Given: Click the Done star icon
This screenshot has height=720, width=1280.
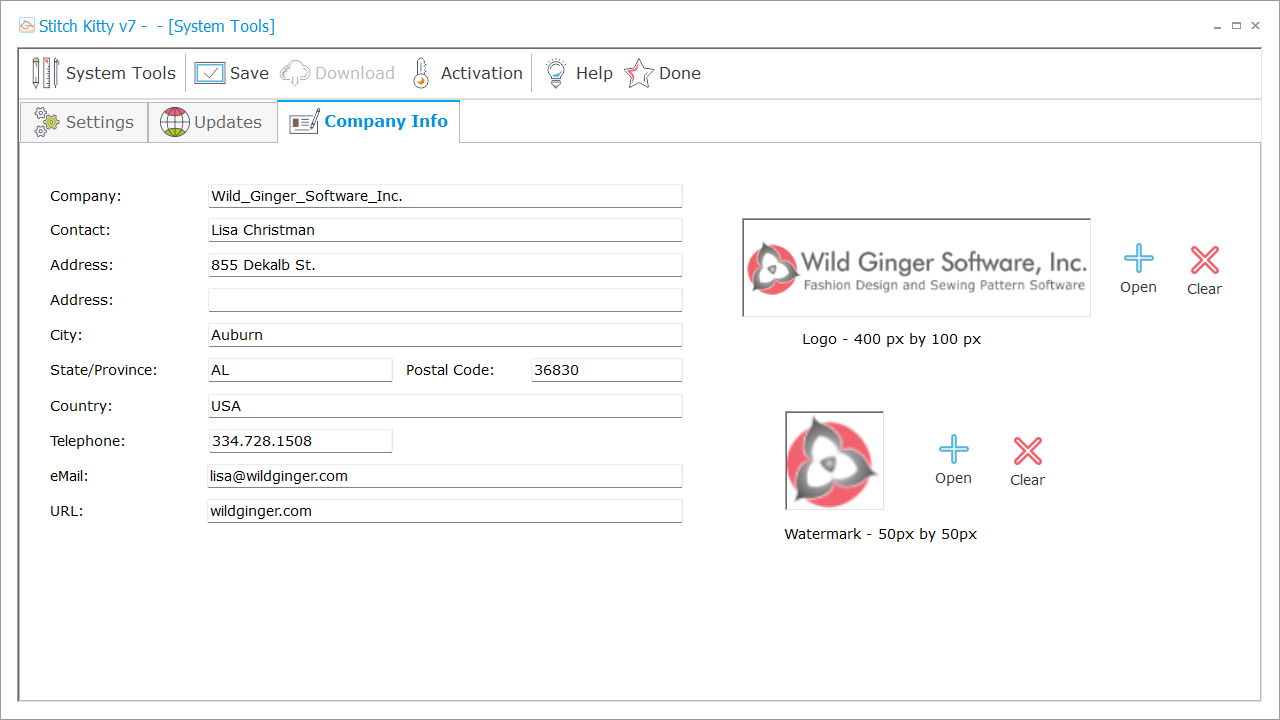Looking at the screenshot, I should pos(639,73).
